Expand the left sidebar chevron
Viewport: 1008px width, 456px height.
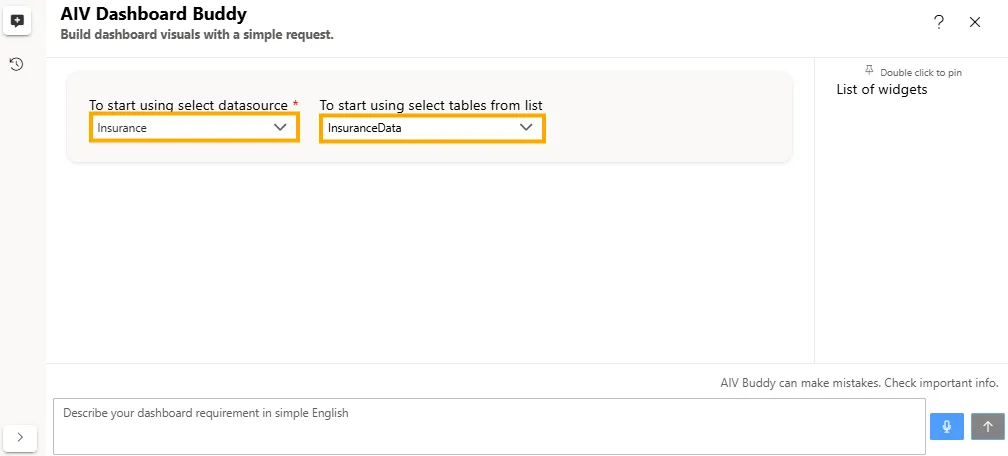(21, 437)
